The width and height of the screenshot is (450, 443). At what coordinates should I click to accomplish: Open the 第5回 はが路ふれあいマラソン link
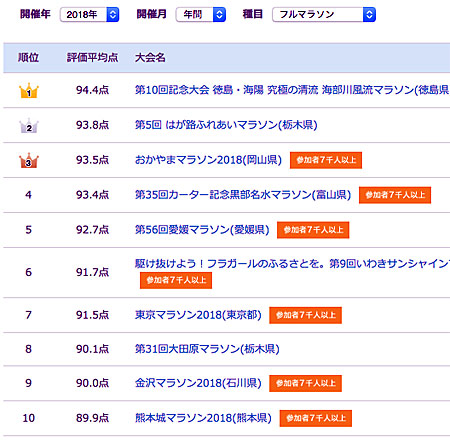226,125
